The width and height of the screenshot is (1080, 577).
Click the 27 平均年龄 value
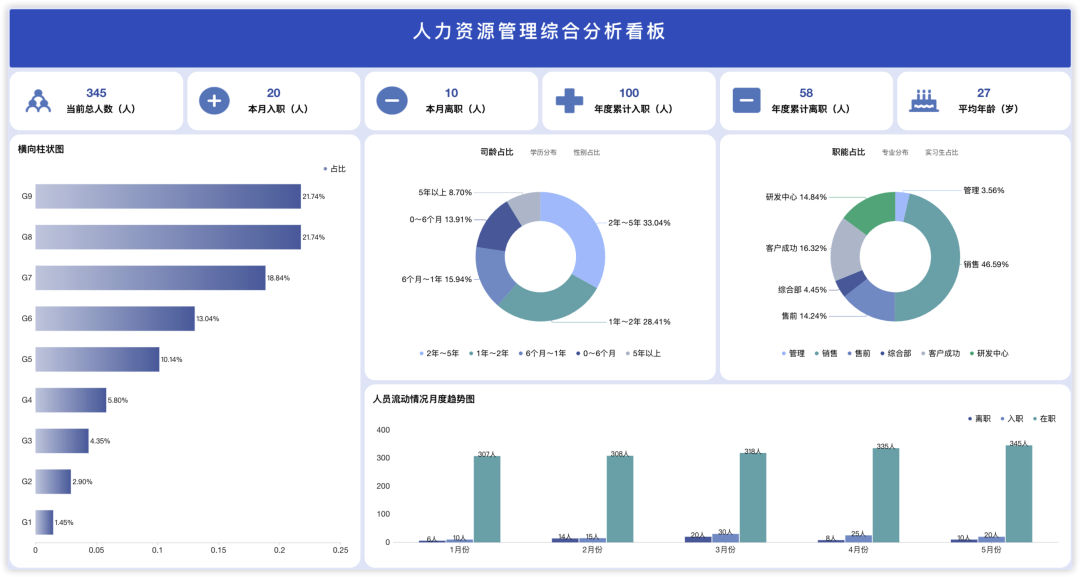click(984, 93)
